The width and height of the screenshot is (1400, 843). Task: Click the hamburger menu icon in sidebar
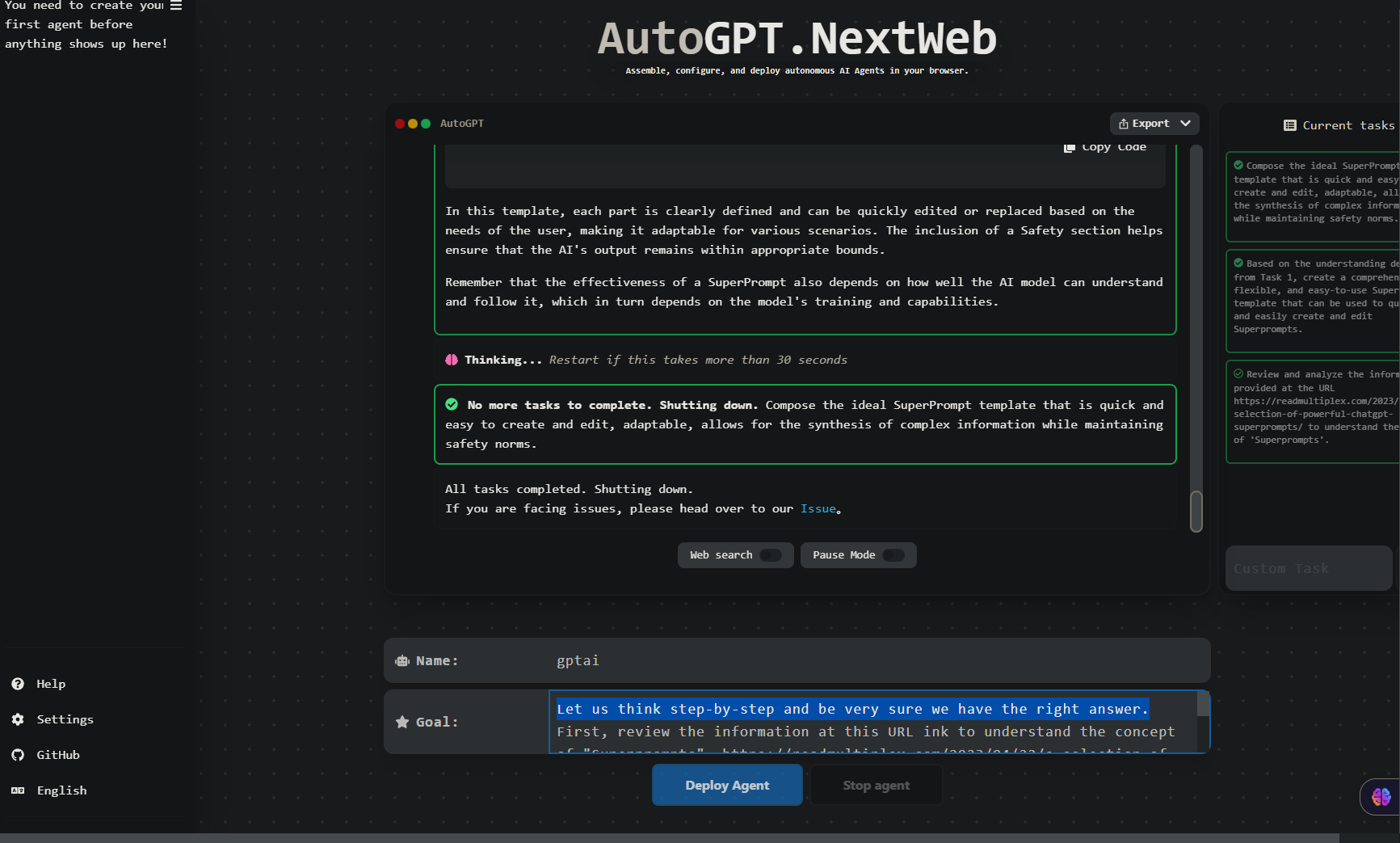click(x=175, y=6)
